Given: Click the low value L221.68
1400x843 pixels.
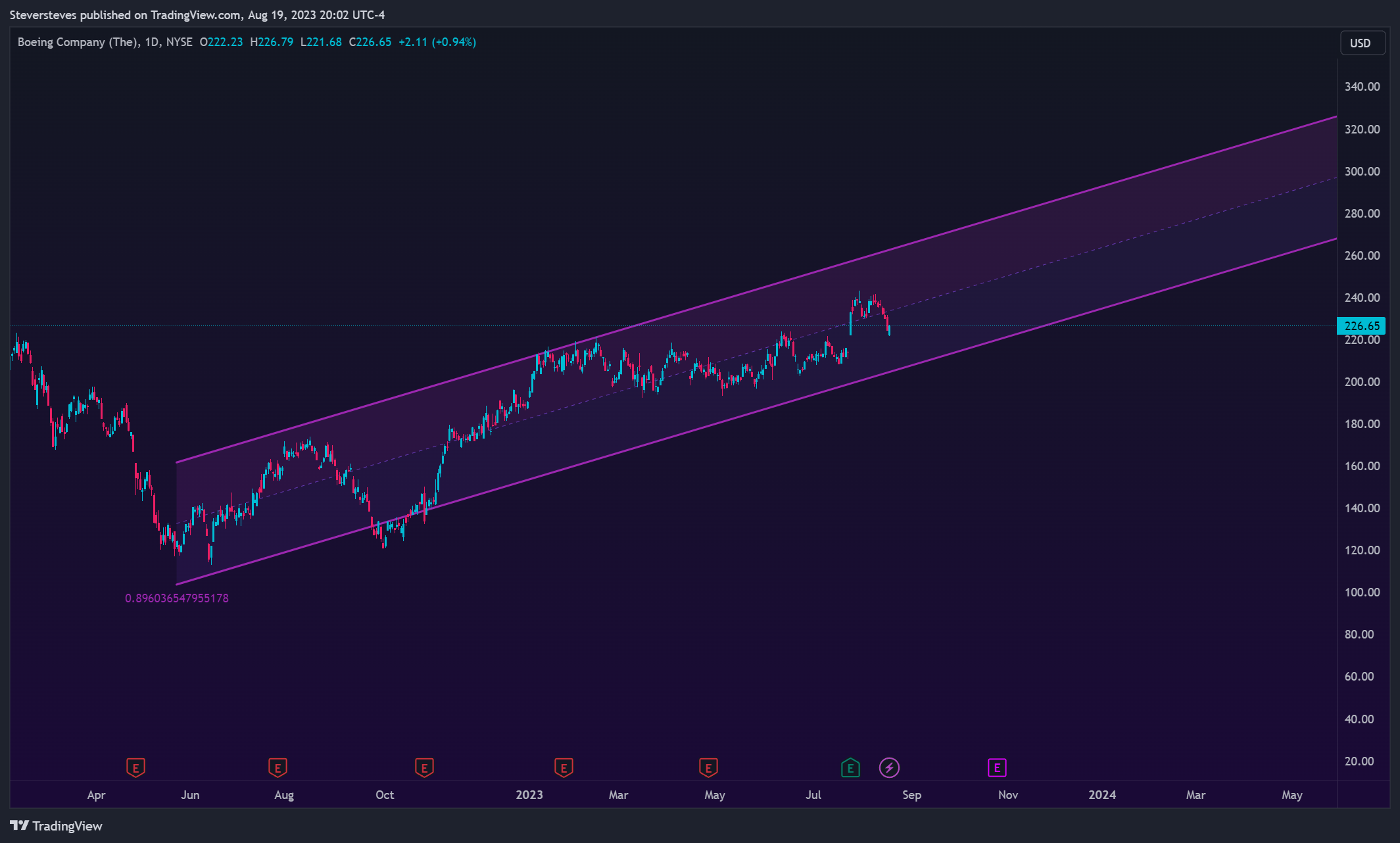Looking at the screenshot, I should pos(321,42).
